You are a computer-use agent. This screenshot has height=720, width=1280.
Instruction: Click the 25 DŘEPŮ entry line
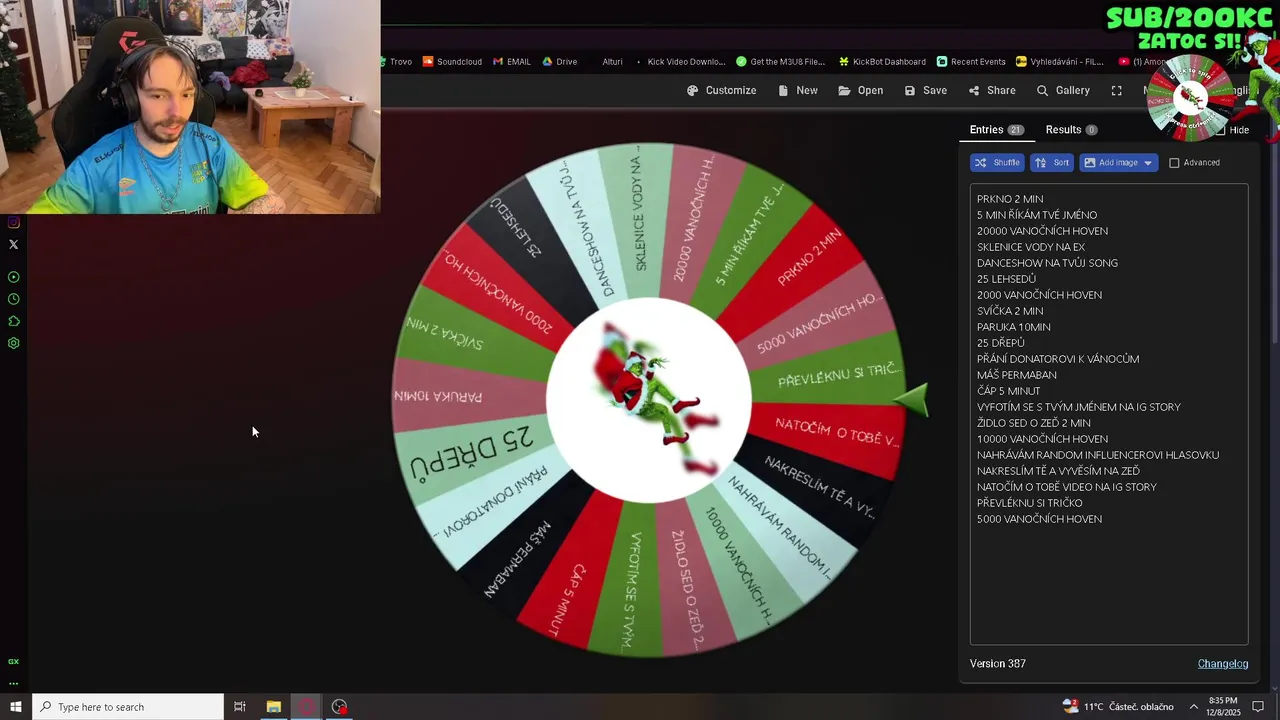1001,343
